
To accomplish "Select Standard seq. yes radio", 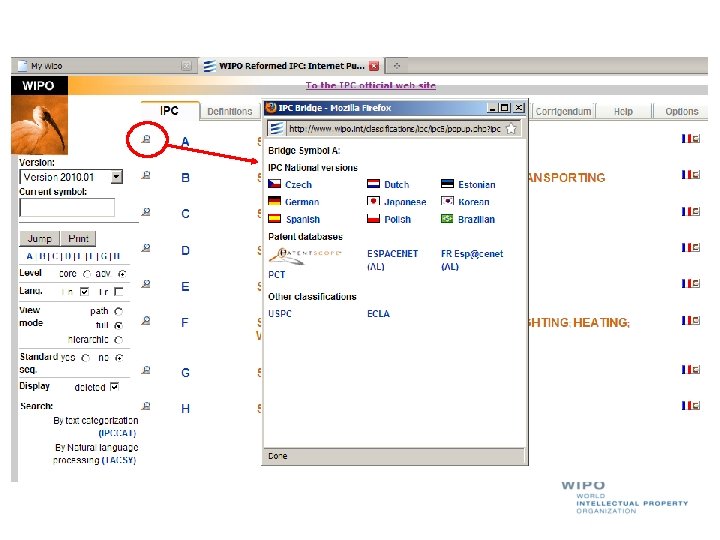I will (x=85, y=358).
